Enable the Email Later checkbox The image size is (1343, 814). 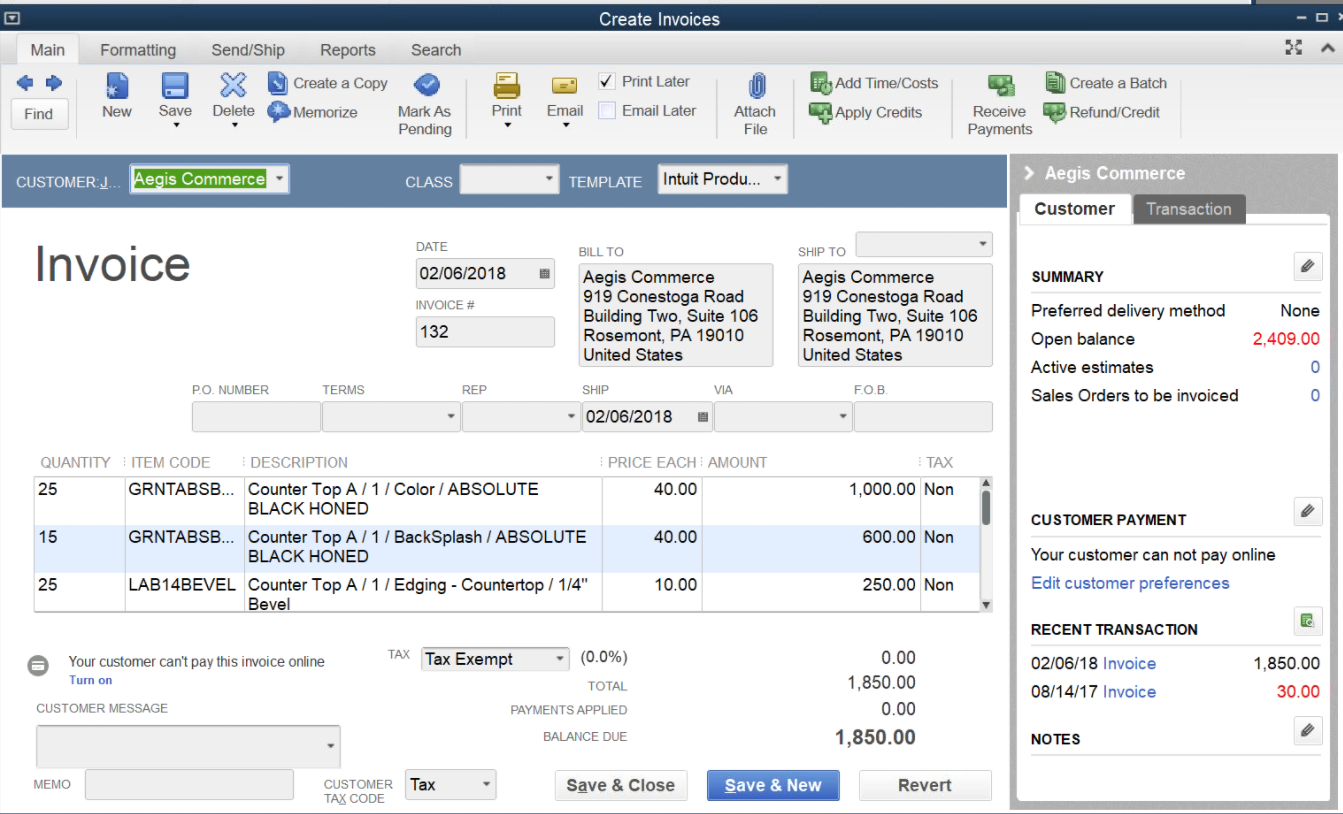(607, 111)
